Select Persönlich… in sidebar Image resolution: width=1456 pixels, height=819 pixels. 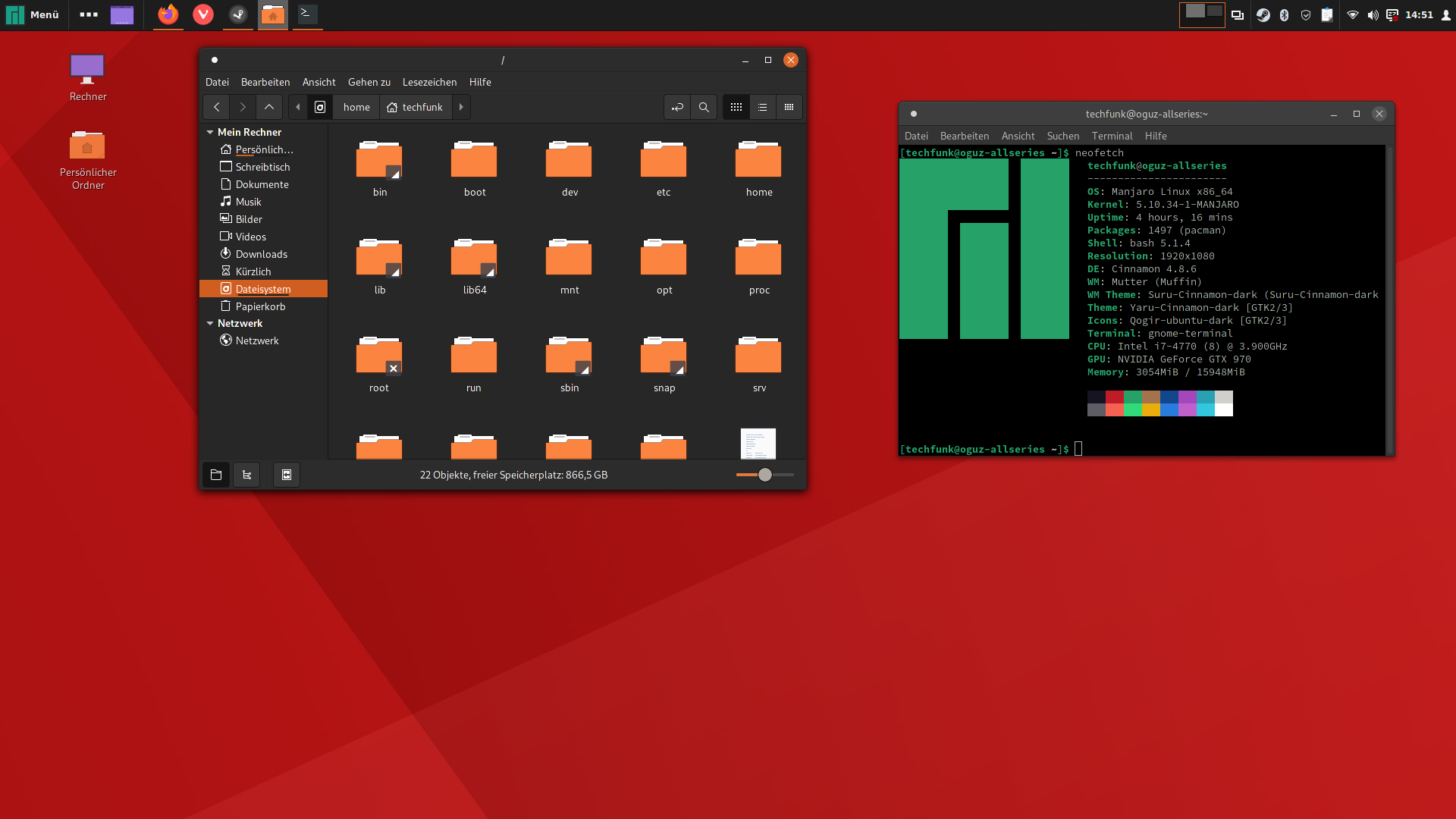click(x=263, y=149)
